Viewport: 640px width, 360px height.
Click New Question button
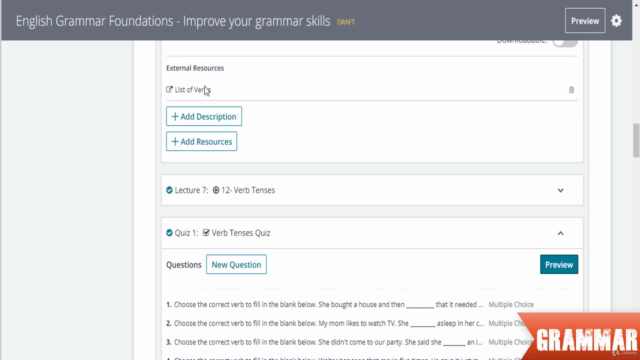click(236, 264)
